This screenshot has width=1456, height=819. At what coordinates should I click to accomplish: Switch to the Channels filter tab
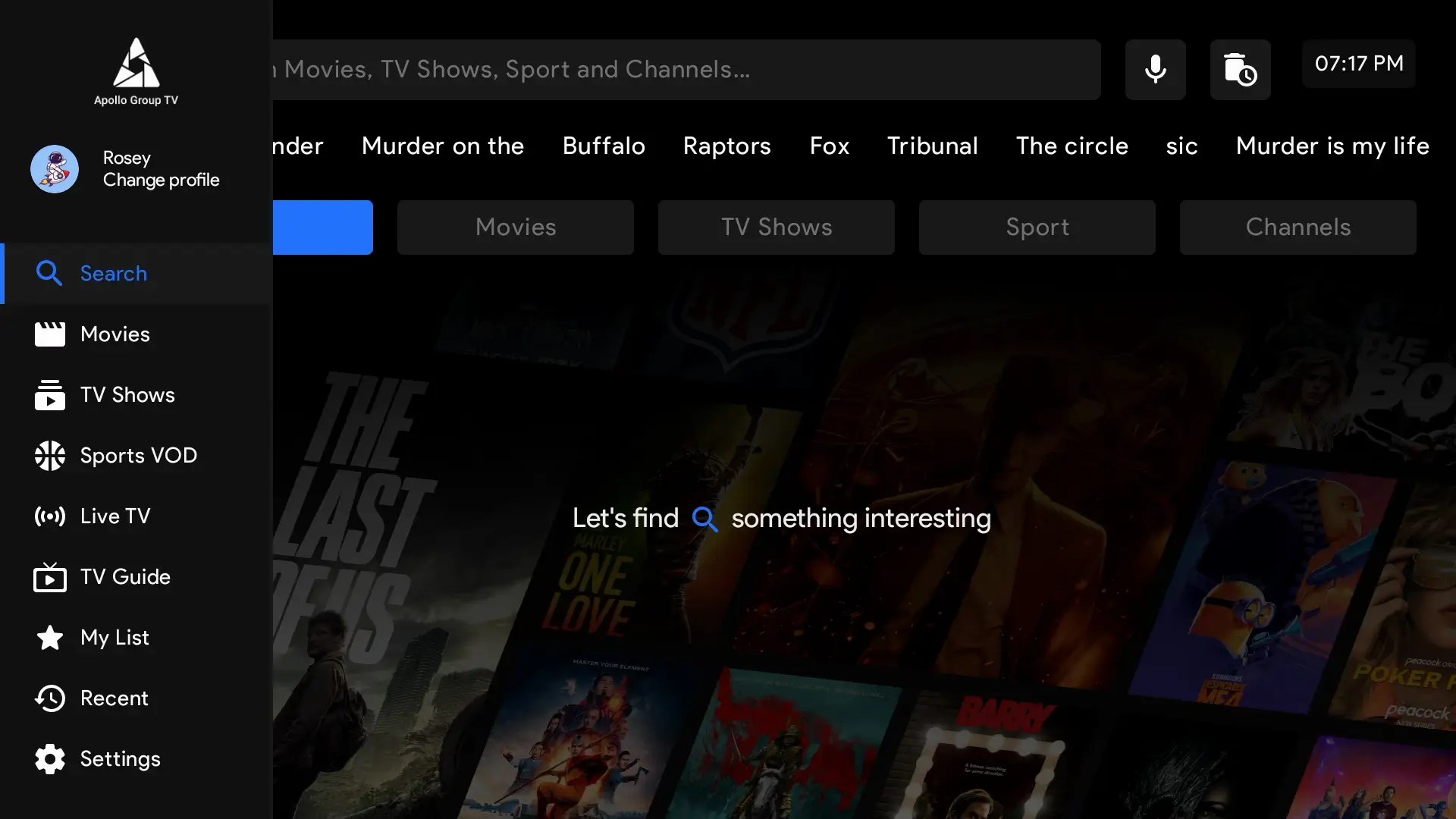coord(1298,227)
